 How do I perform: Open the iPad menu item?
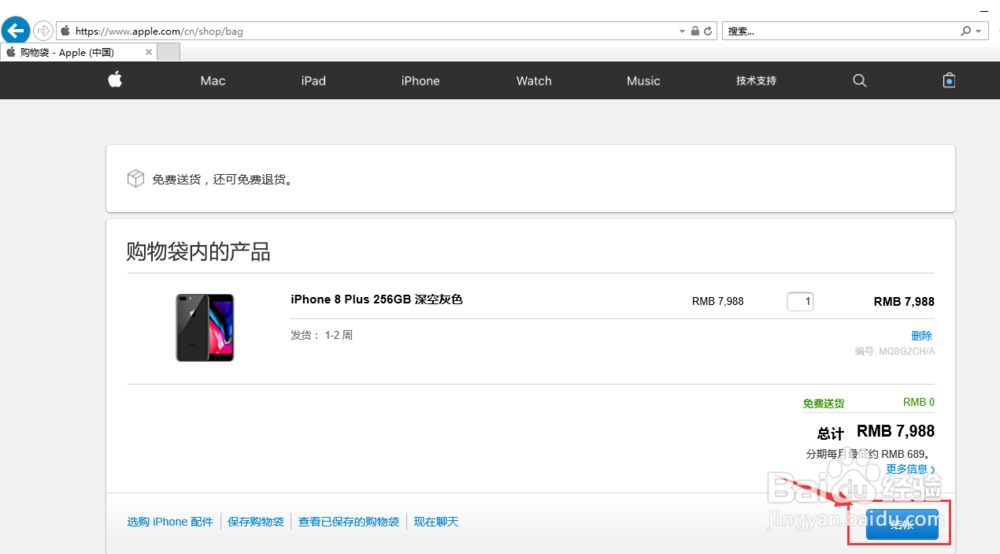click(313, 81)
